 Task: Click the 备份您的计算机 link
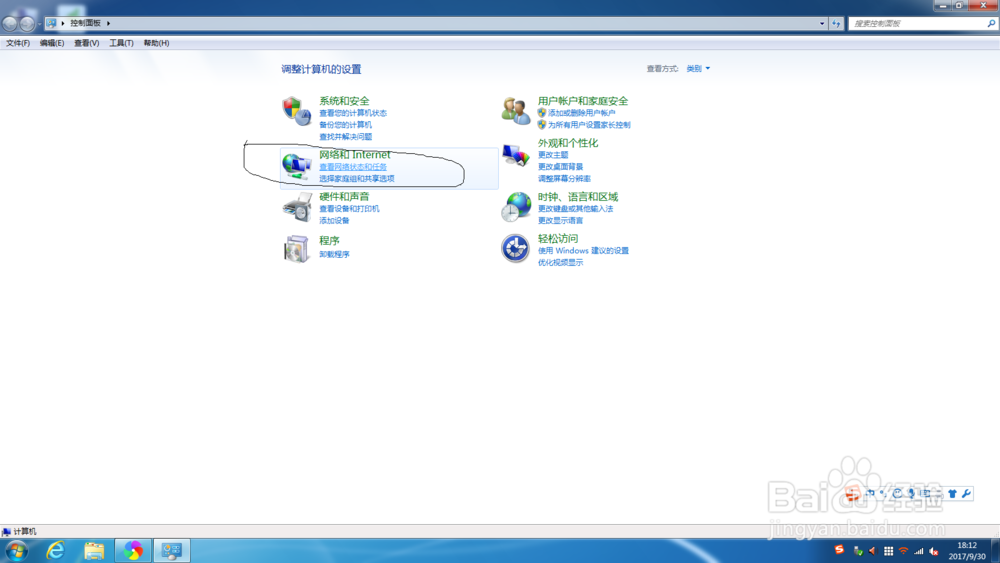coord(345,125)
